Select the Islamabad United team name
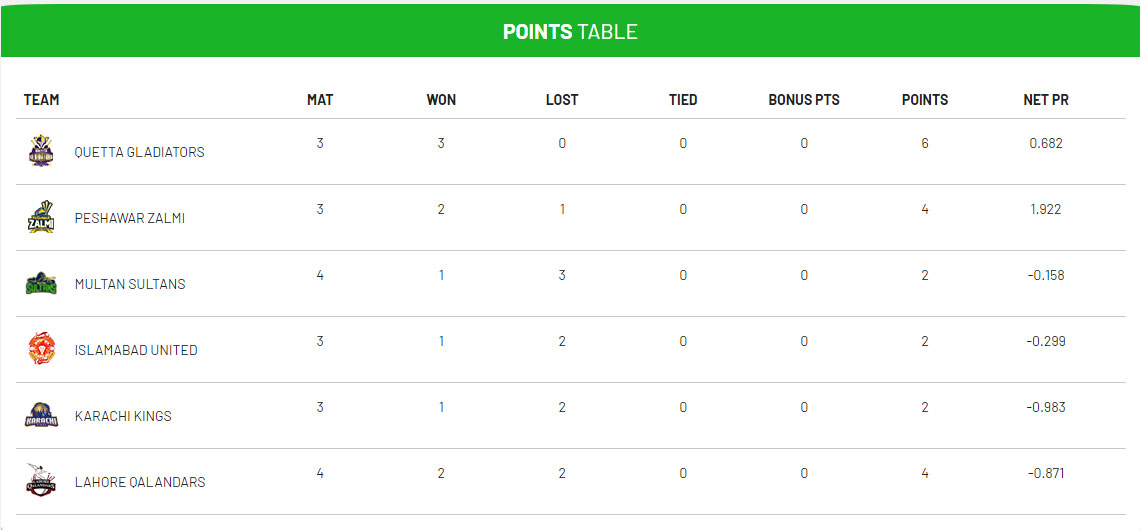 (136, 350)
